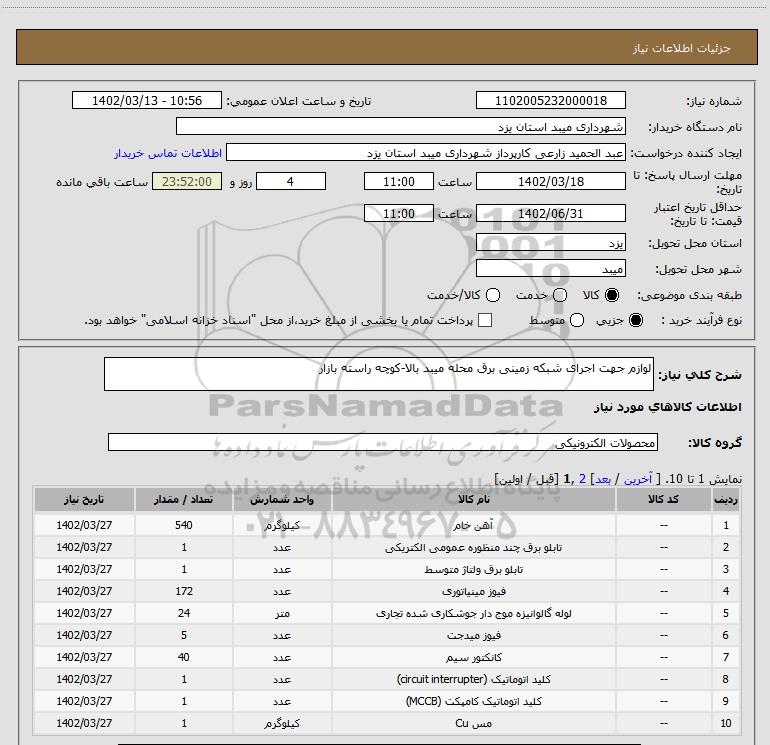This screenshot has height=745, width=770.
Task: Select the circuit interrupter item
Action: coord(386,679)
